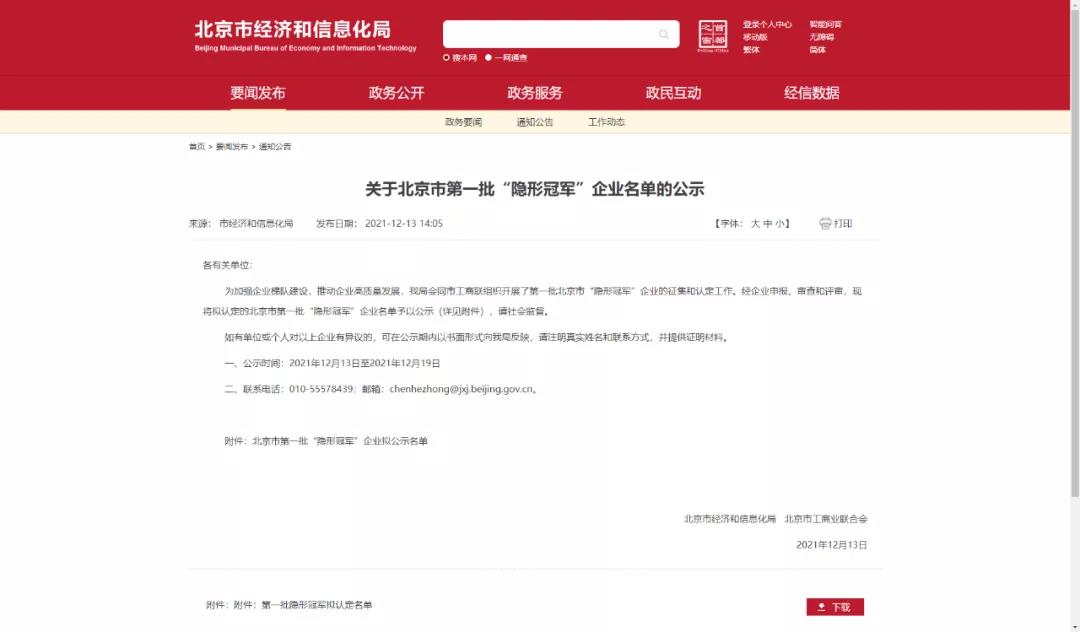Click the 公示时间 date range line
The height and width of the screenshot is (632, 1080).
[x=332, y=363]
